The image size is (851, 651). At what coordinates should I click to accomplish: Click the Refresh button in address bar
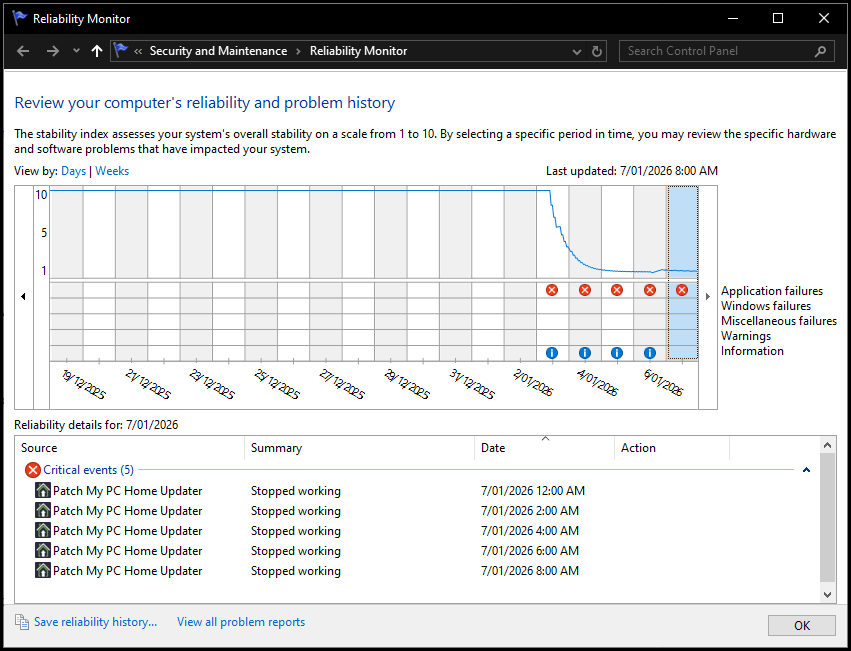click(598, 51)
